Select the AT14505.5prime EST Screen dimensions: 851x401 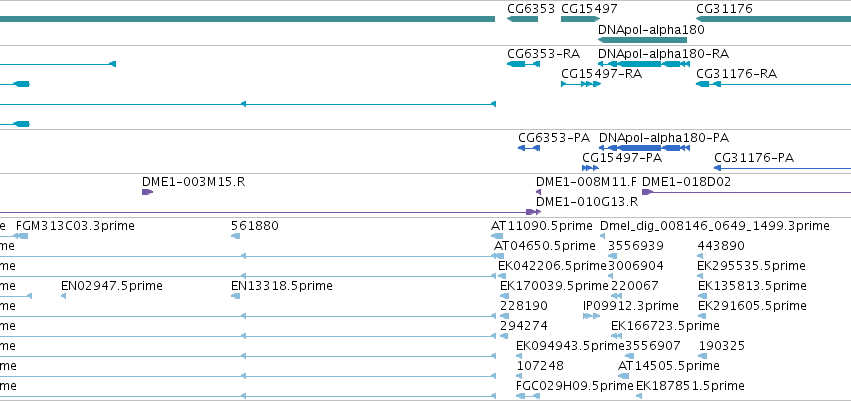tap(624, 376)
